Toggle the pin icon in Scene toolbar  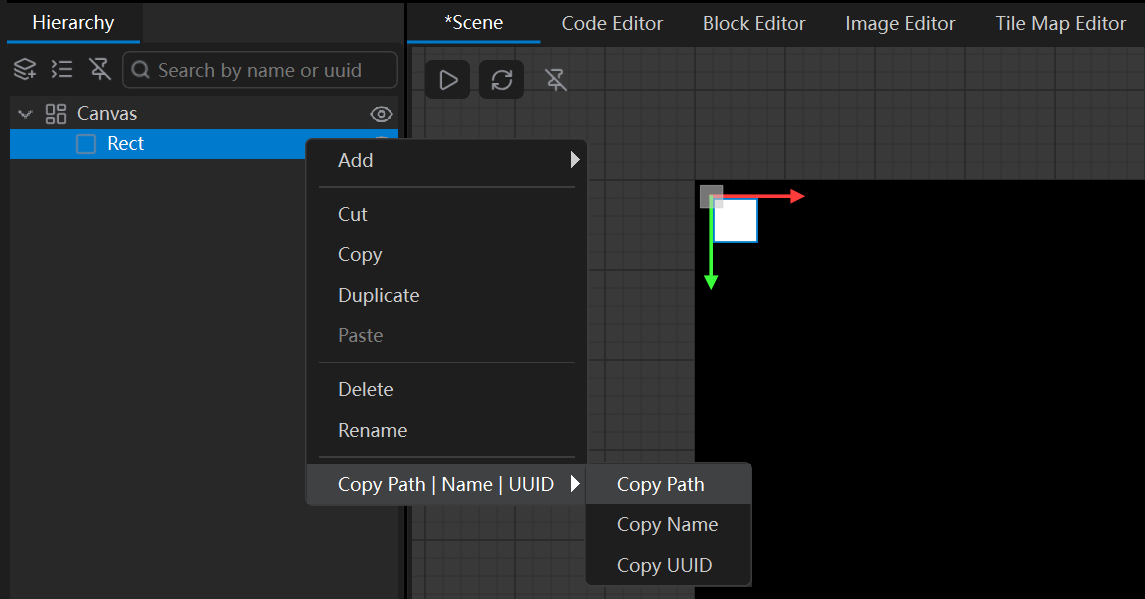(x=556, y=80)
